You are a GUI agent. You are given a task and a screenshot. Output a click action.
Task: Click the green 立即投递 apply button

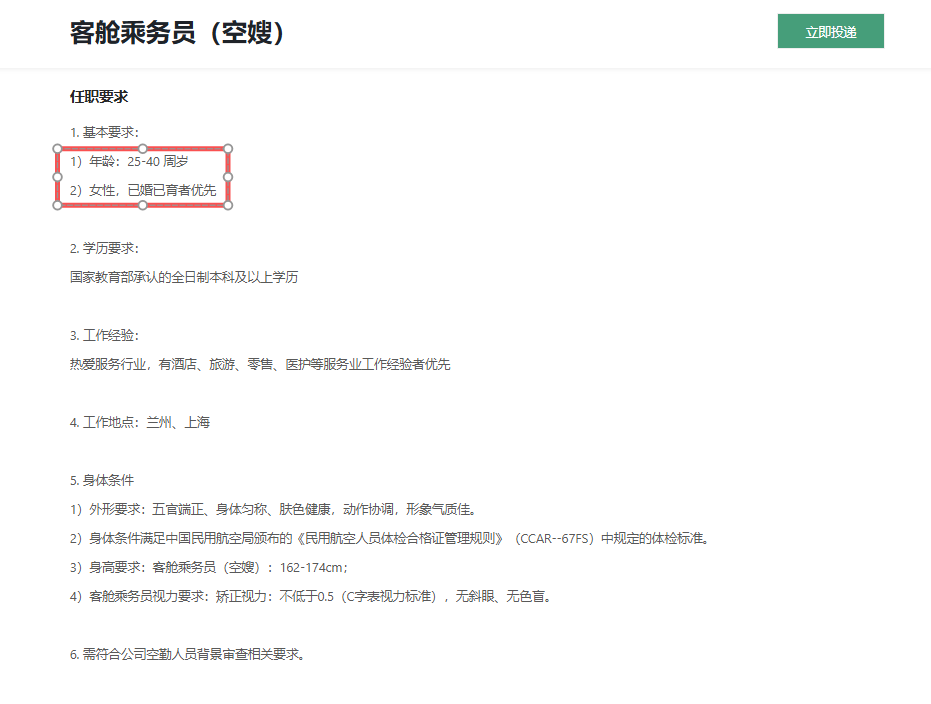830,31
